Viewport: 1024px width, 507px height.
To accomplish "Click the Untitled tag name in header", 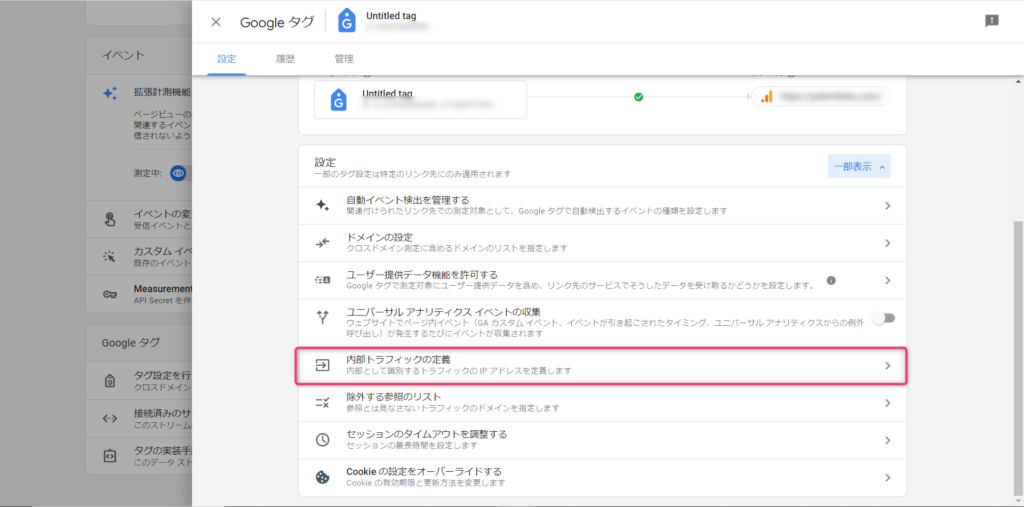I will click(392, 15).
